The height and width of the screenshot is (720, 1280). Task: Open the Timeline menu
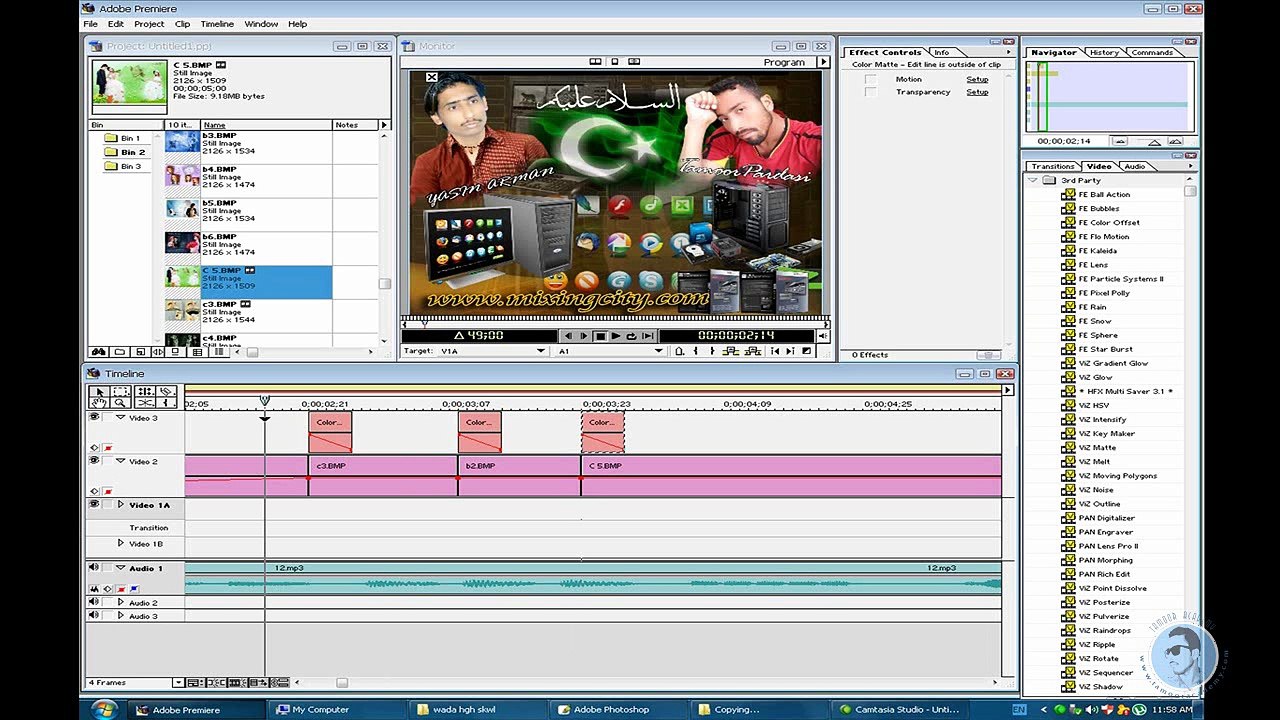[217, 24]
